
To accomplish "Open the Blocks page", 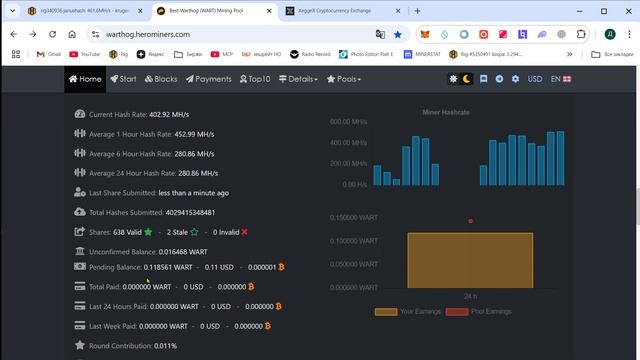I will tap(161, 79).
